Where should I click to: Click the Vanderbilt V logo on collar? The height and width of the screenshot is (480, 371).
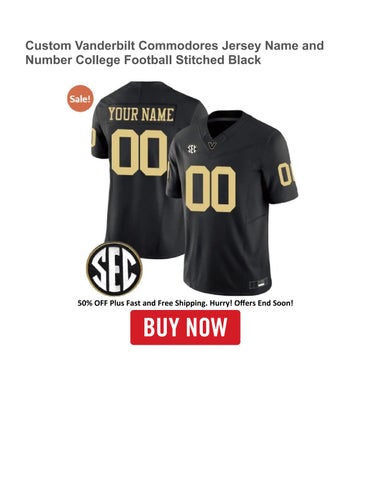point(212,146)
